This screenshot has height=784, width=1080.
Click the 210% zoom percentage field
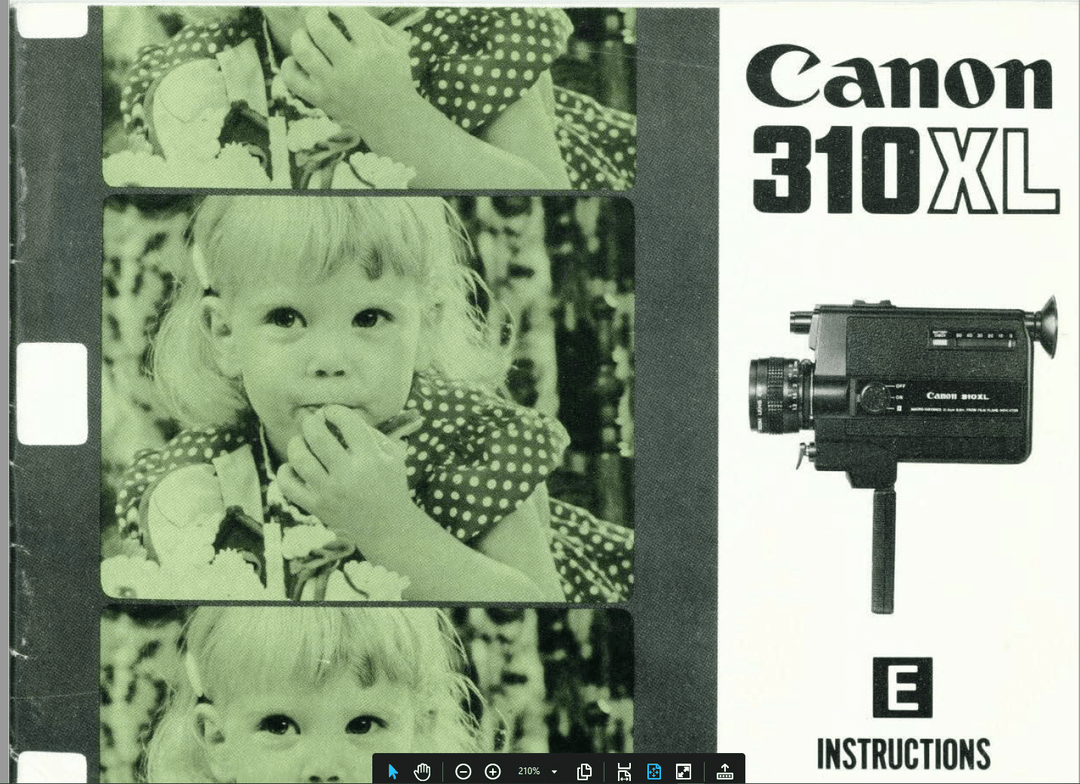(529, 771)
